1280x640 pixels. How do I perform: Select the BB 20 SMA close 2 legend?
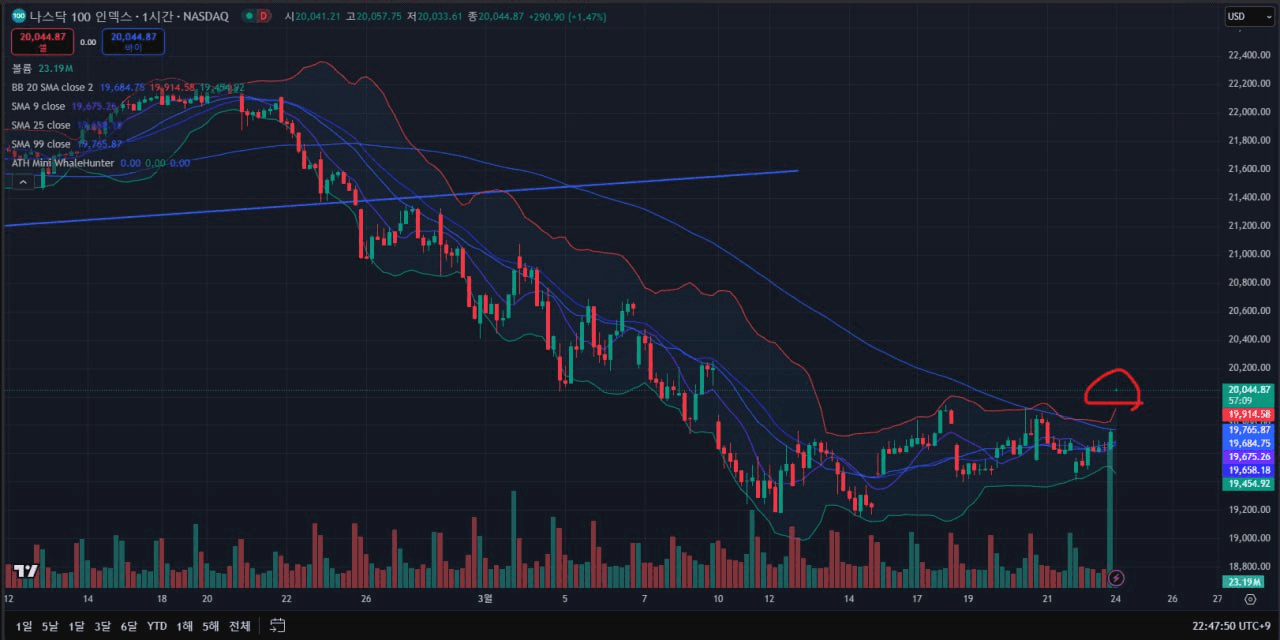pyautogui.click(x=128, y=87)
